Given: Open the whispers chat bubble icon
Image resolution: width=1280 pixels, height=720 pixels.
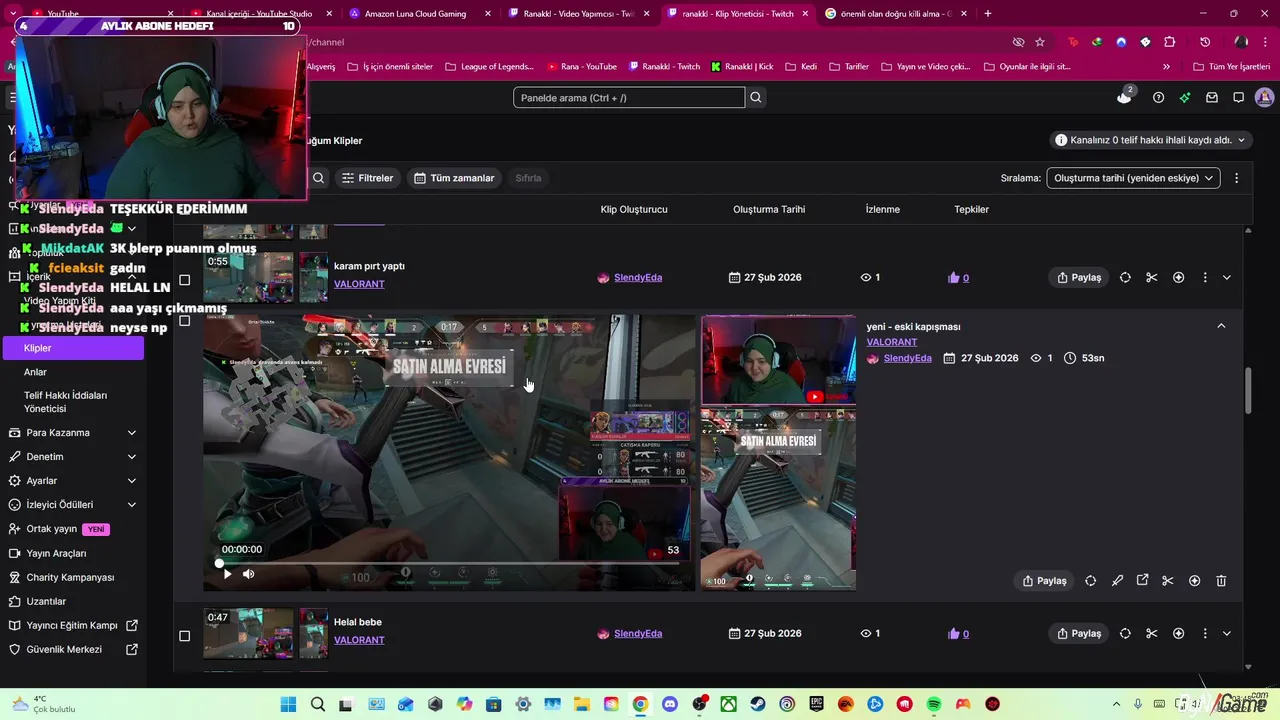Looking at the screenshot, I should point(1238,97).
